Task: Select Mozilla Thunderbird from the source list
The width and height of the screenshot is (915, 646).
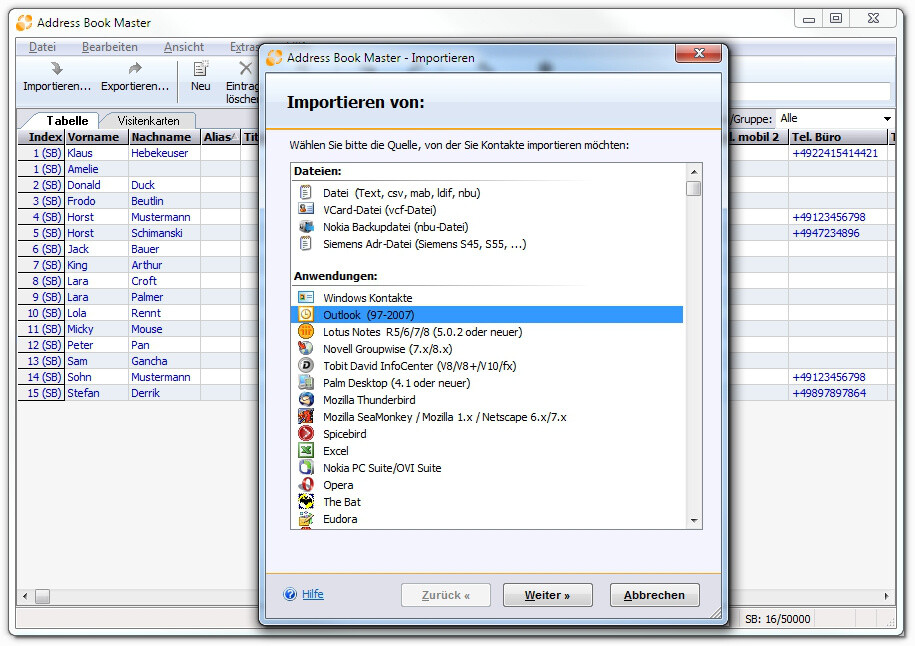Action: click(367, 399)
